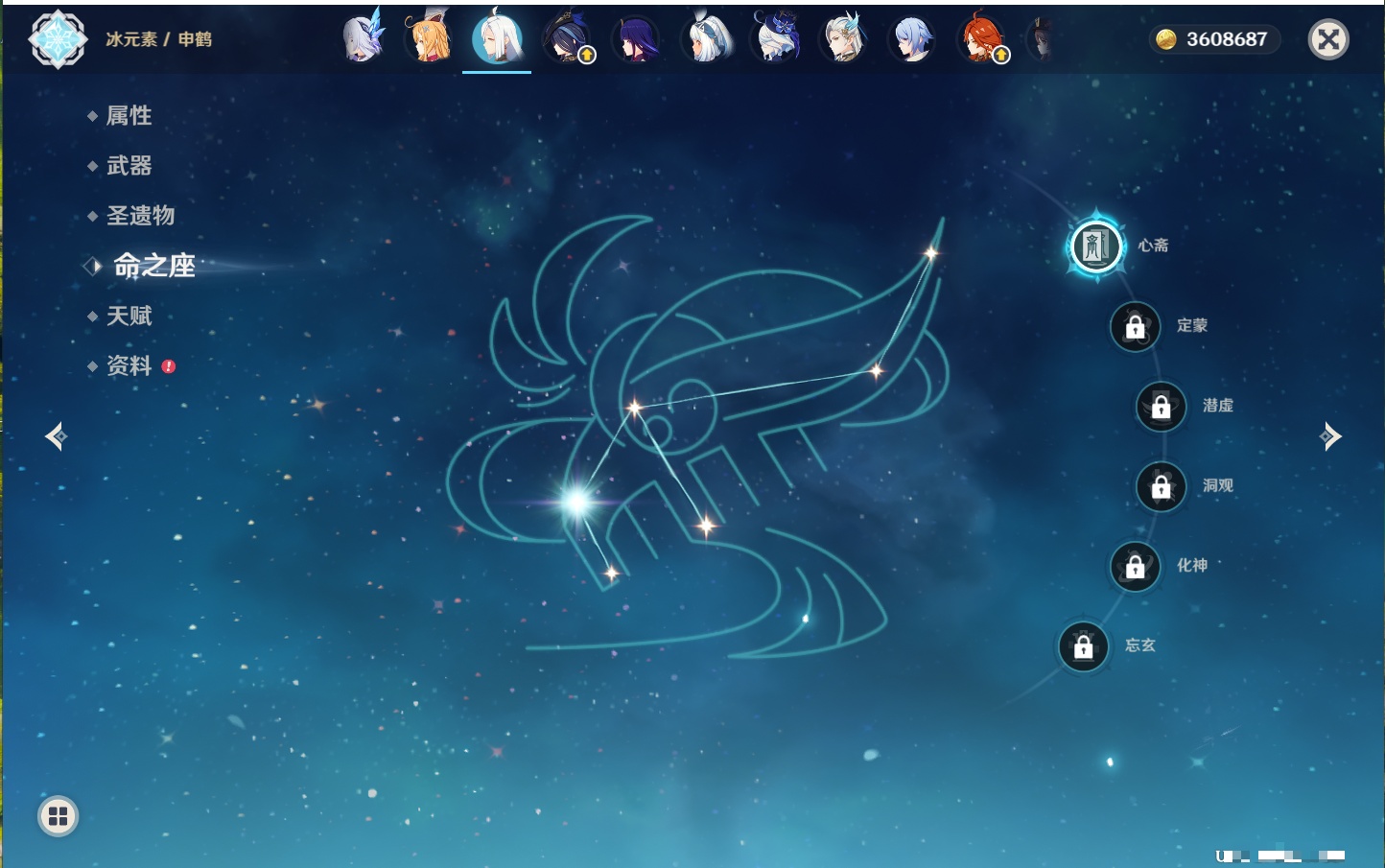This screenshot has height=868, width=1385.
Task: Close the character screen with X button
Action: tap(1328, 39)
